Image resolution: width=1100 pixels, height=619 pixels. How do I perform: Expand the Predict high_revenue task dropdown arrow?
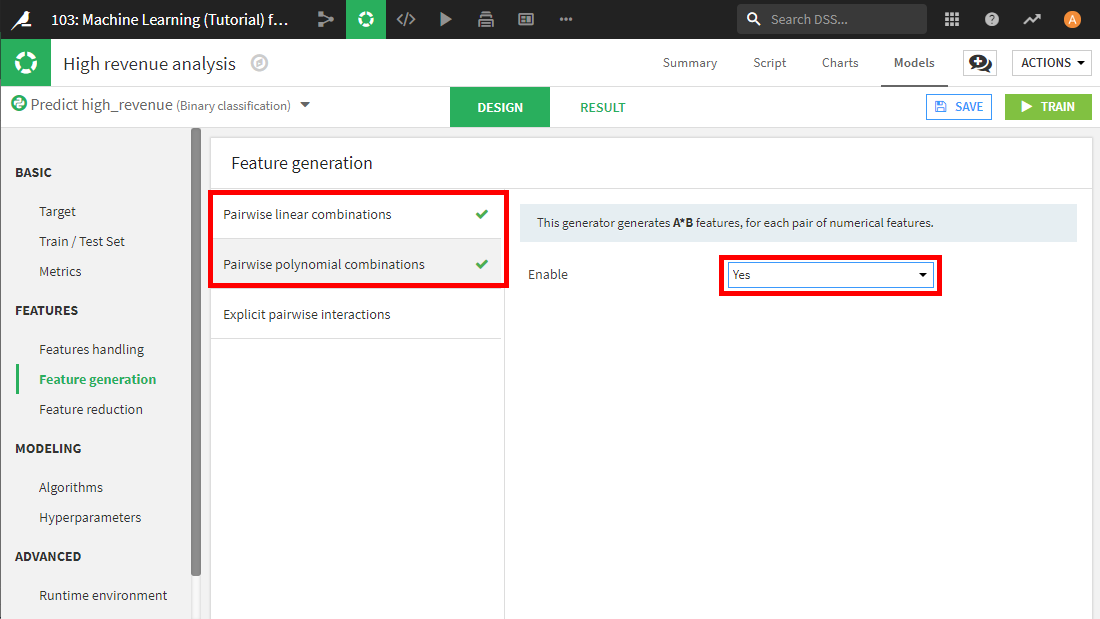[305, 105]
